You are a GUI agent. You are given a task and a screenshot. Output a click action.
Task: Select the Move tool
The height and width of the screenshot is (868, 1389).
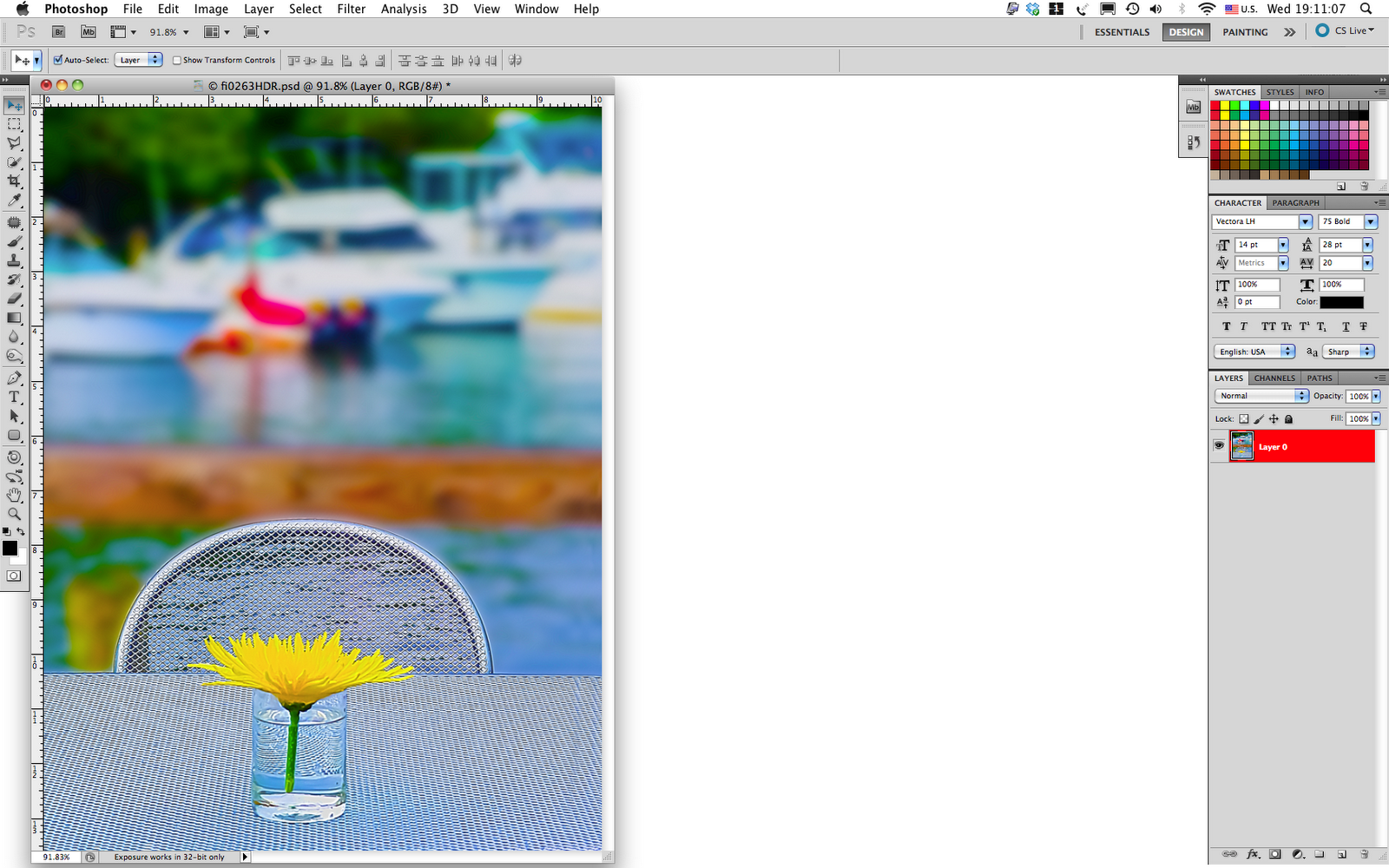(x=13, y=104)
